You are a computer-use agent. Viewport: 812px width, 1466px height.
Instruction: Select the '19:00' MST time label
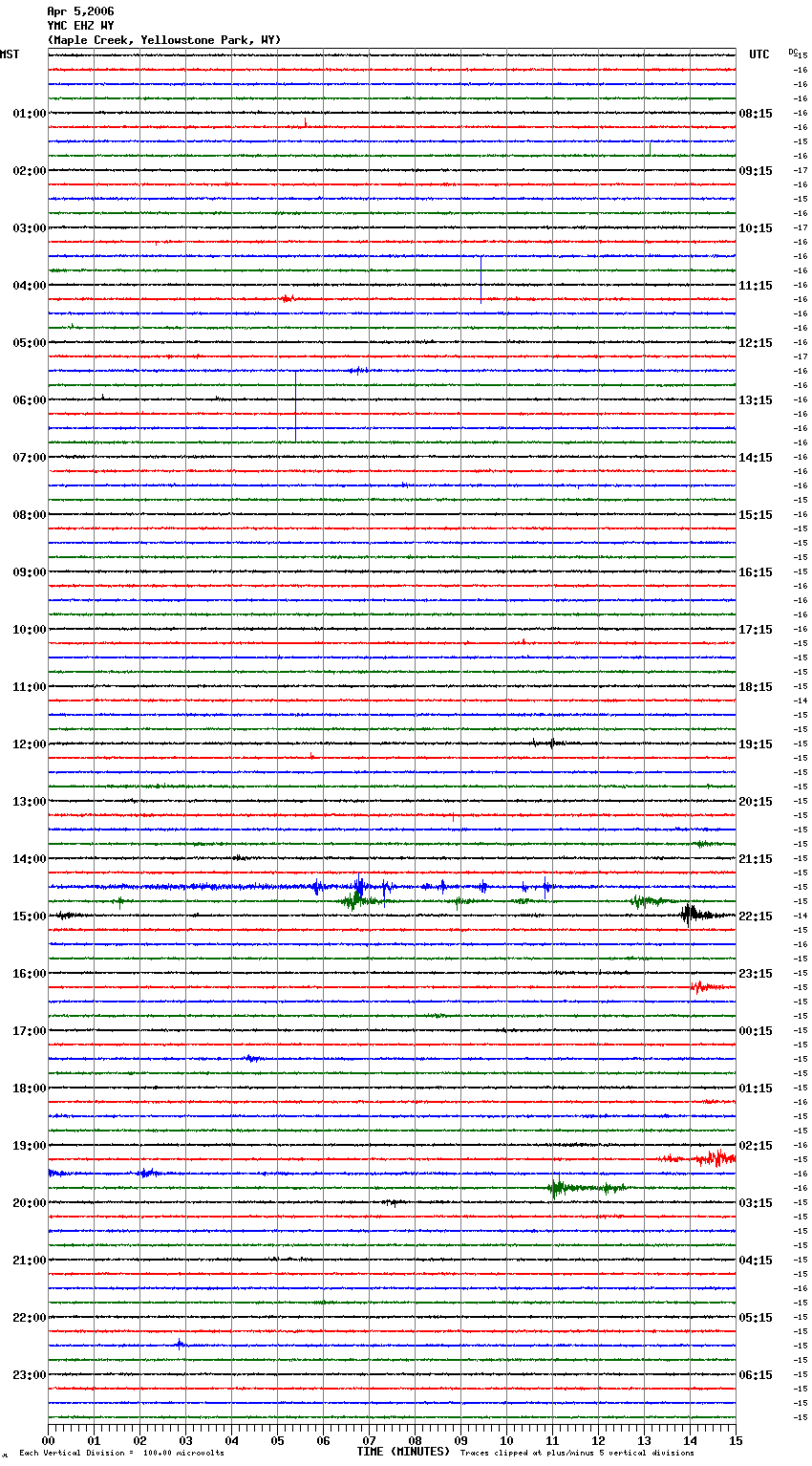(x=30, y=1146)
